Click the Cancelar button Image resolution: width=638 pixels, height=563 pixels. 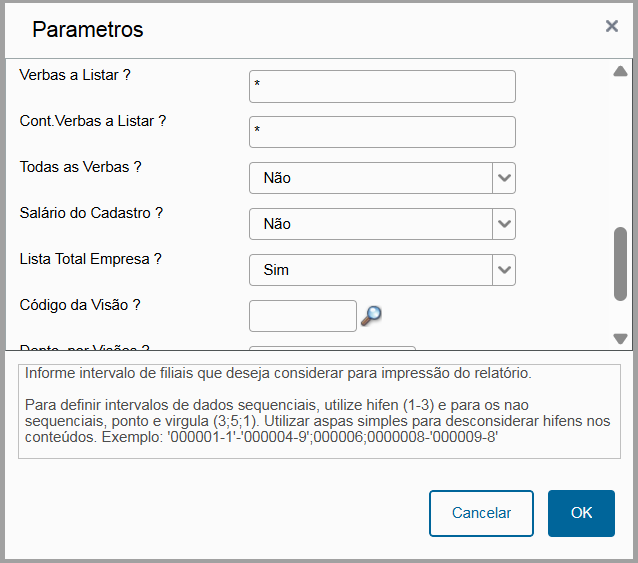[481, 513]
